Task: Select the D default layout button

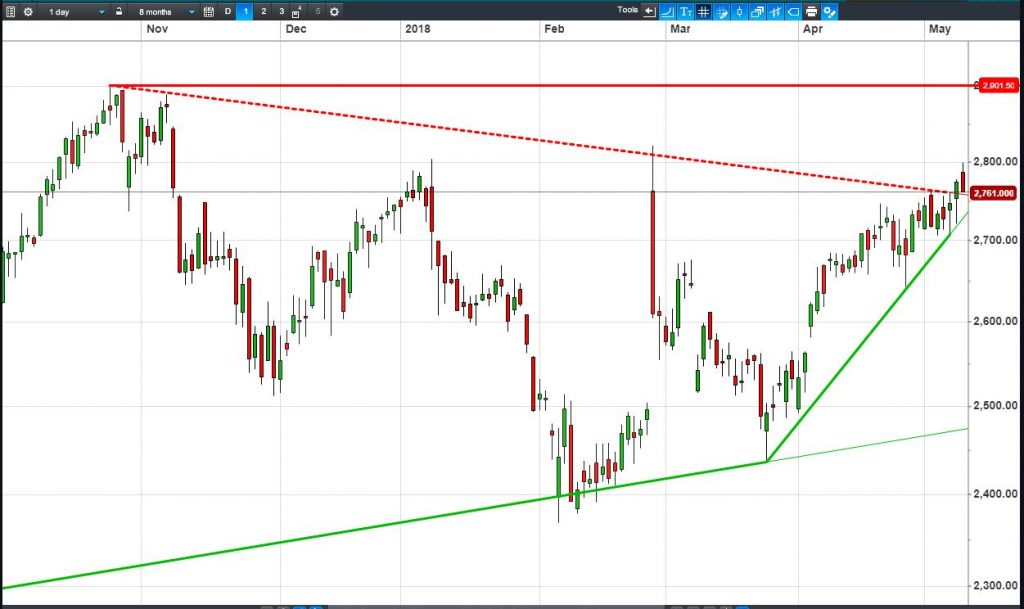Action: (227, 11)
